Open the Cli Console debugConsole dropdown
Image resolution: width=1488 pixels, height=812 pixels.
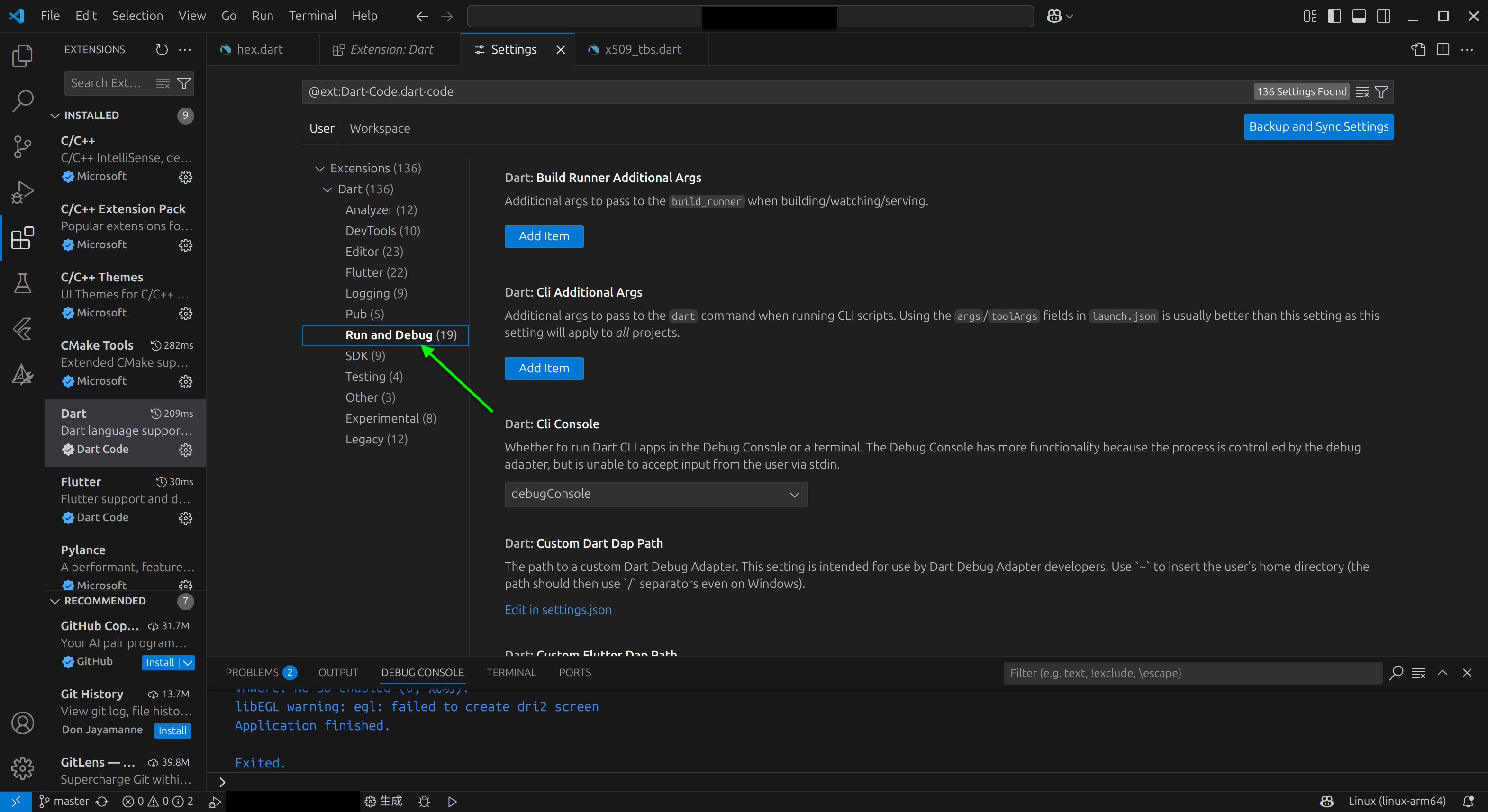click(656, 495)
